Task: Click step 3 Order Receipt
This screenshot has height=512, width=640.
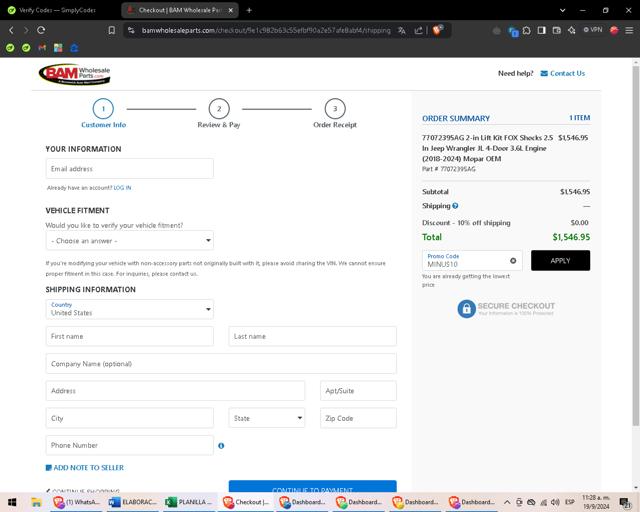Action: 335,114
